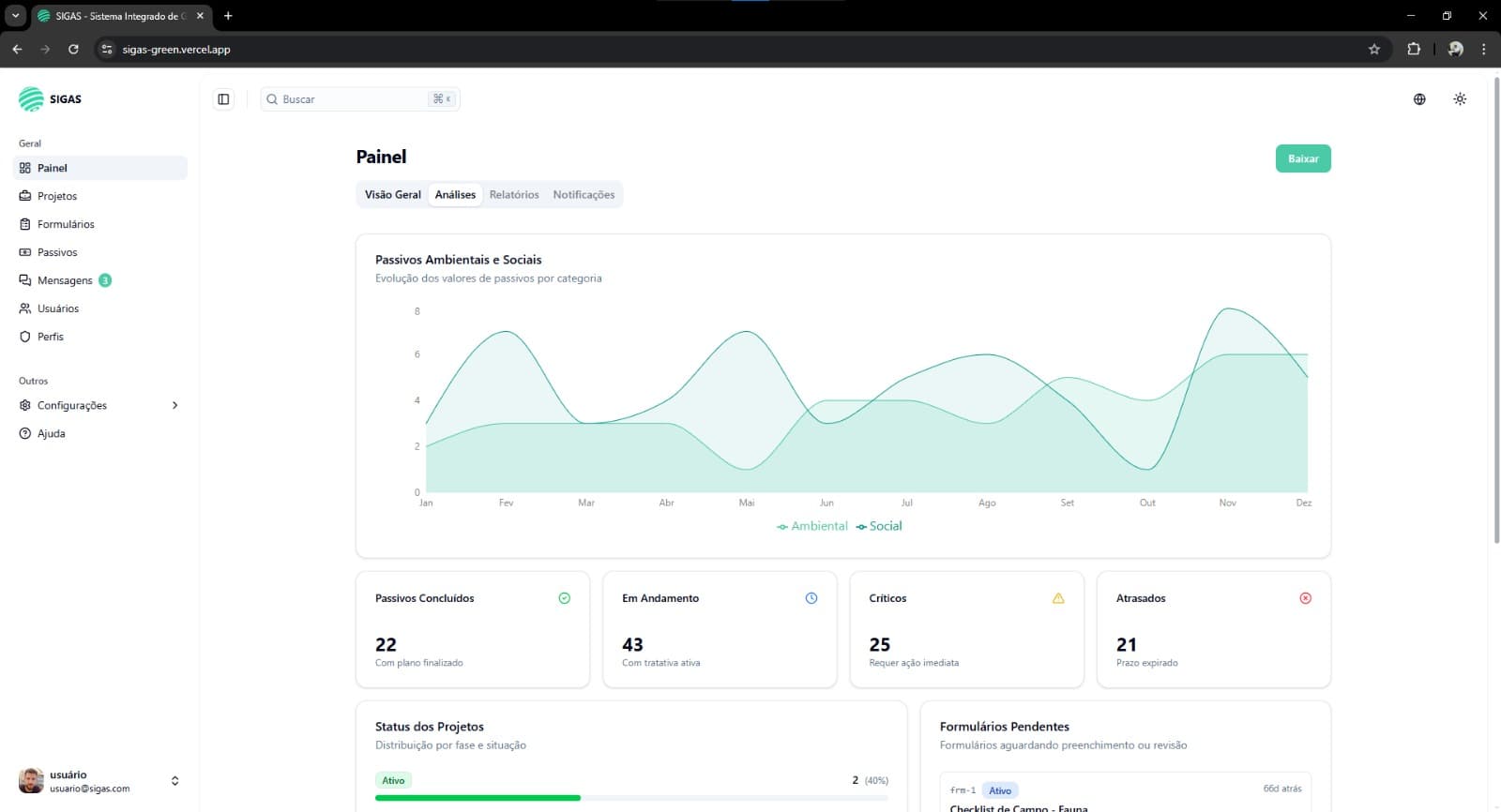Select Perfis shield item
Screen dimensions: 1501x812
coord(51,337)
